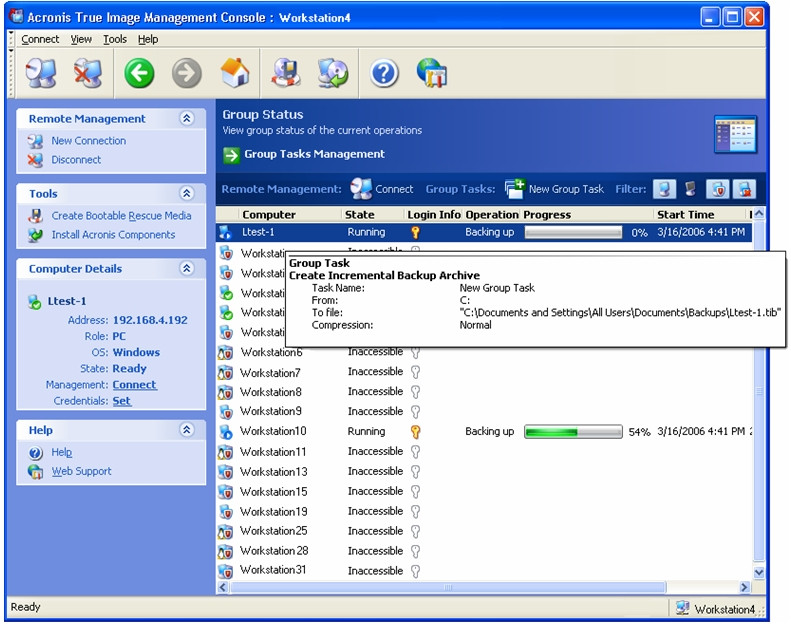Click the Management Connect link

(x=134, y=385)
